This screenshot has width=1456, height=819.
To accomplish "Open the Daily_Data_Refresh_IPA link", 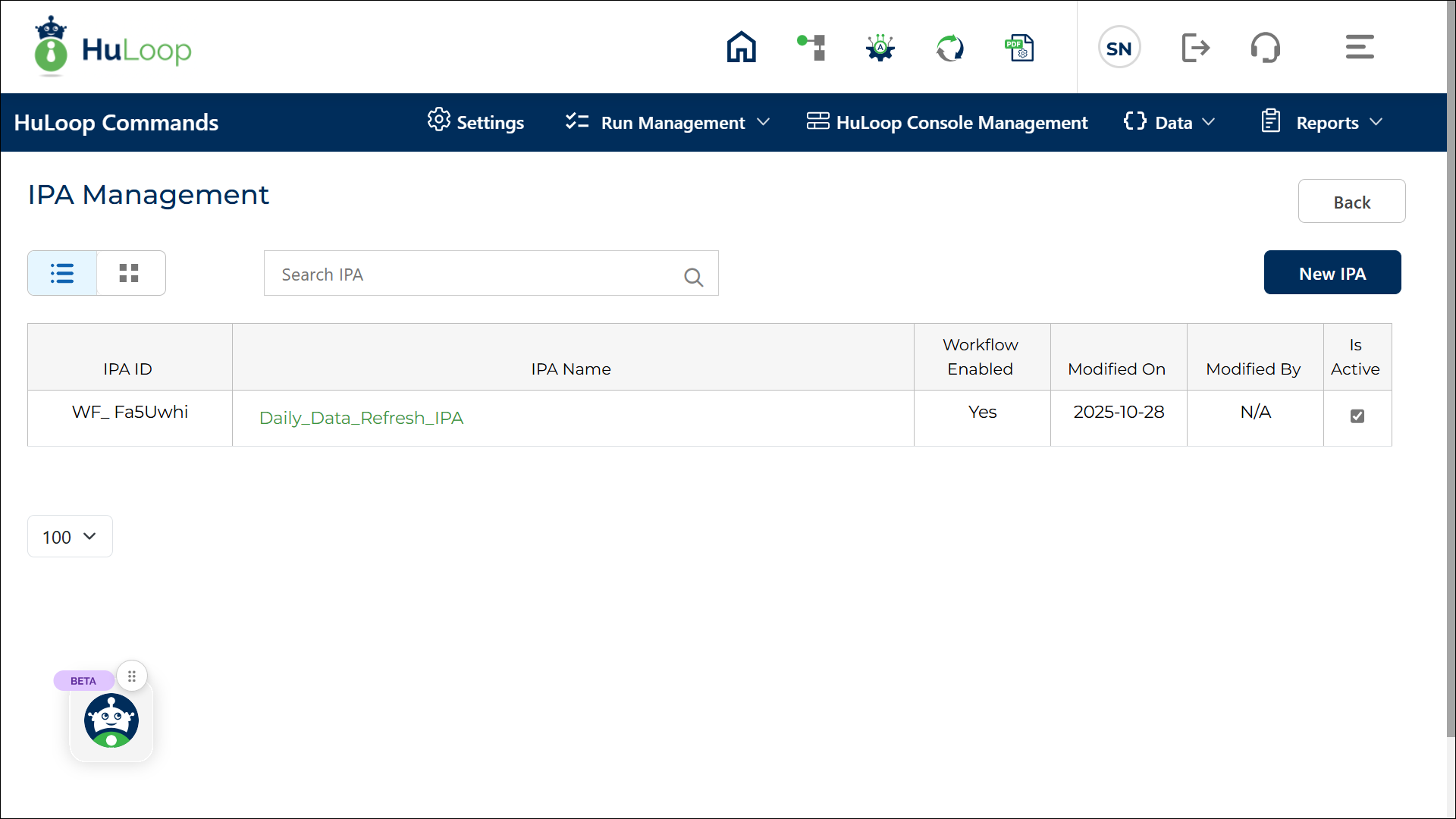I will (x=361, y=418).
